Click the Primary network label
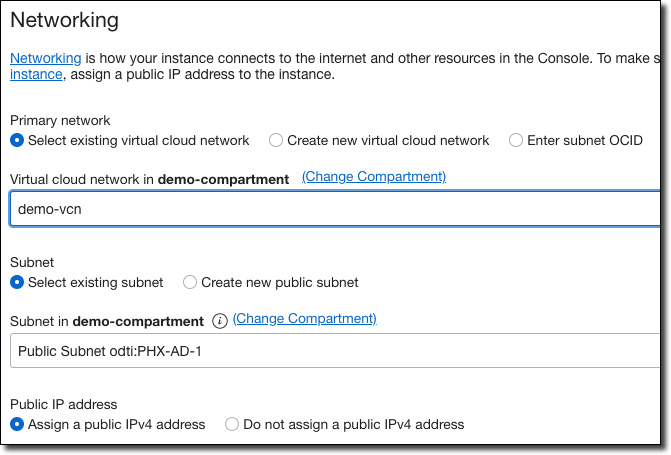The width and height of the screenshot is (671, 455). (60, 121)
